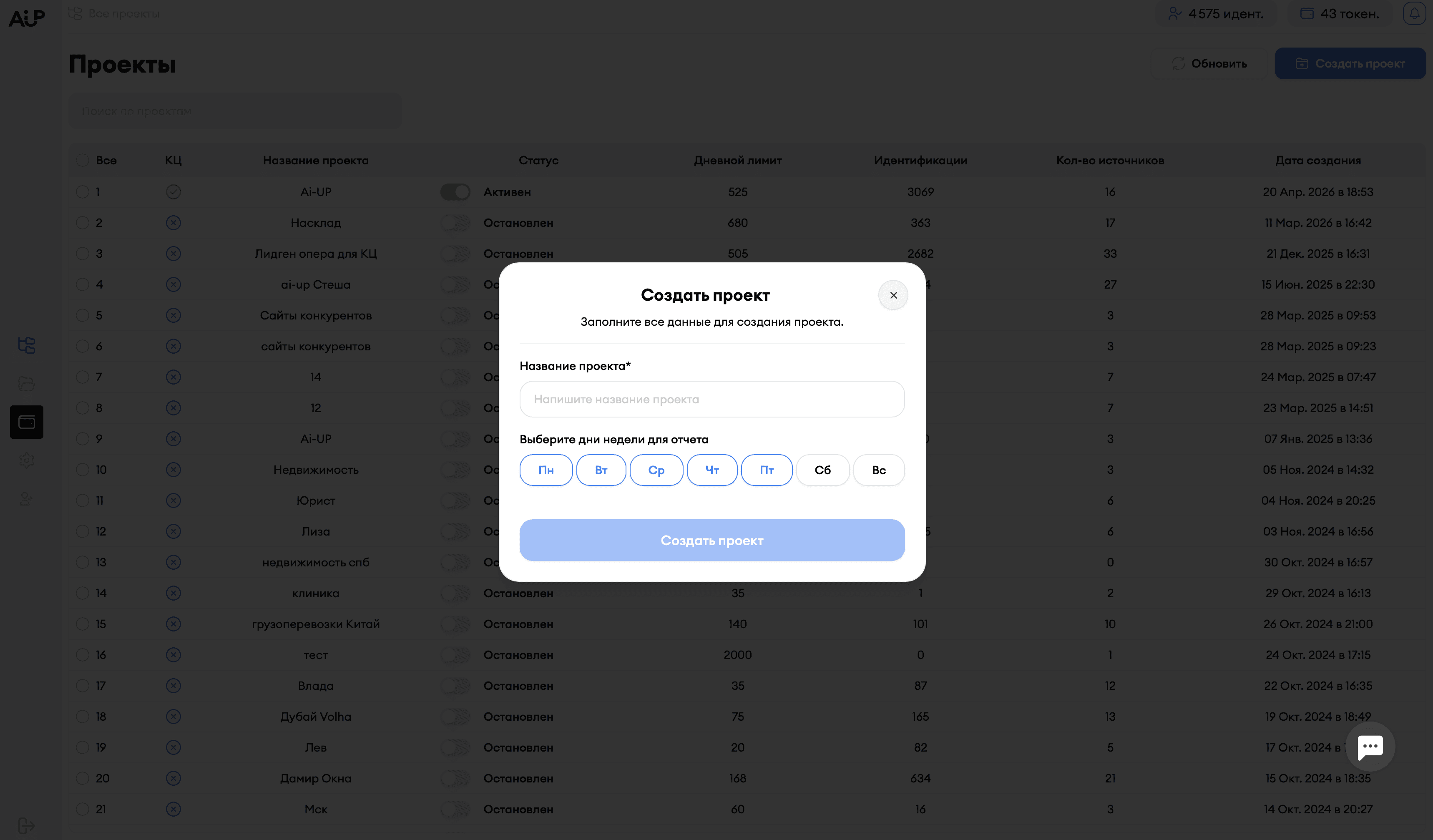1433x840 pixels.
Task: Click the КЦ cross icon for Недвижимость
Action: 173,469
